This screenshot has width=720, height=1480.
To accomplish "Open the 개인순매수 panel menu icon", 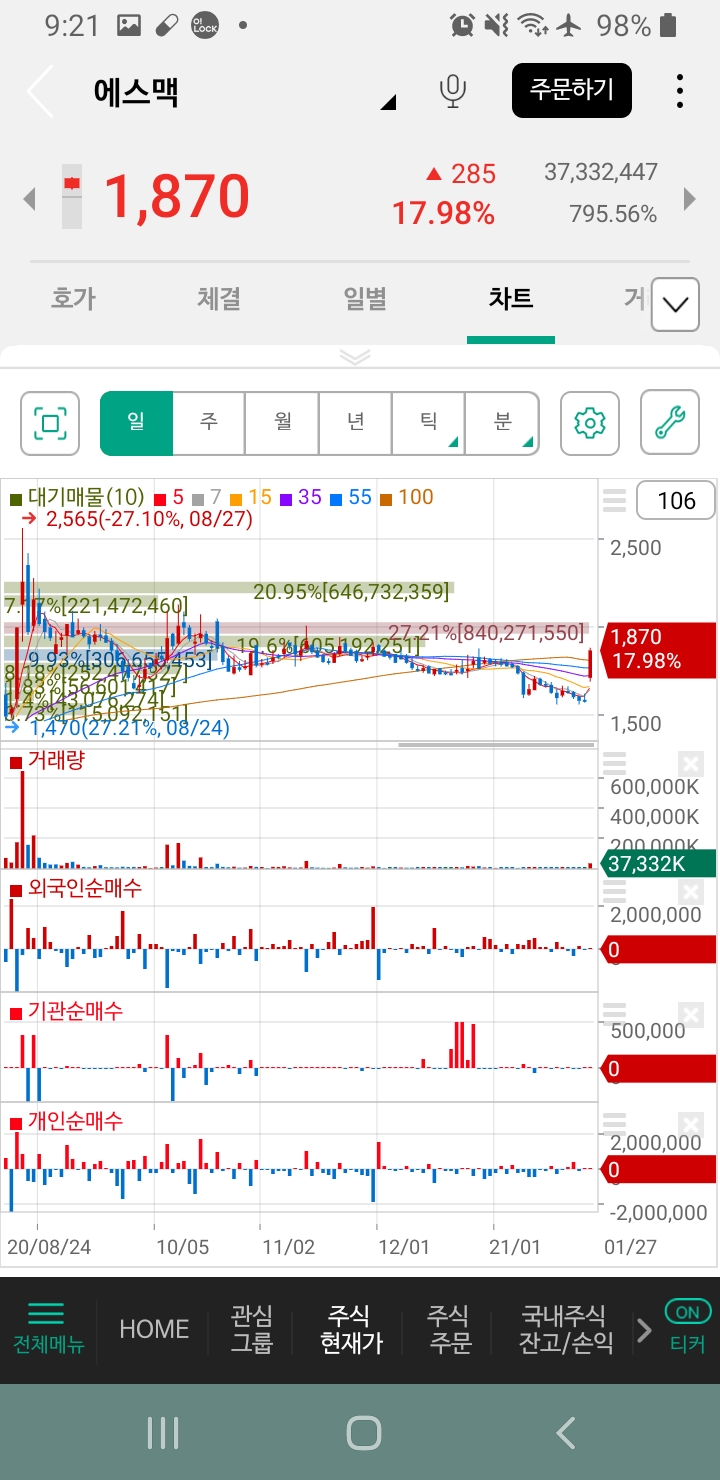I will tap(614, 1124).
